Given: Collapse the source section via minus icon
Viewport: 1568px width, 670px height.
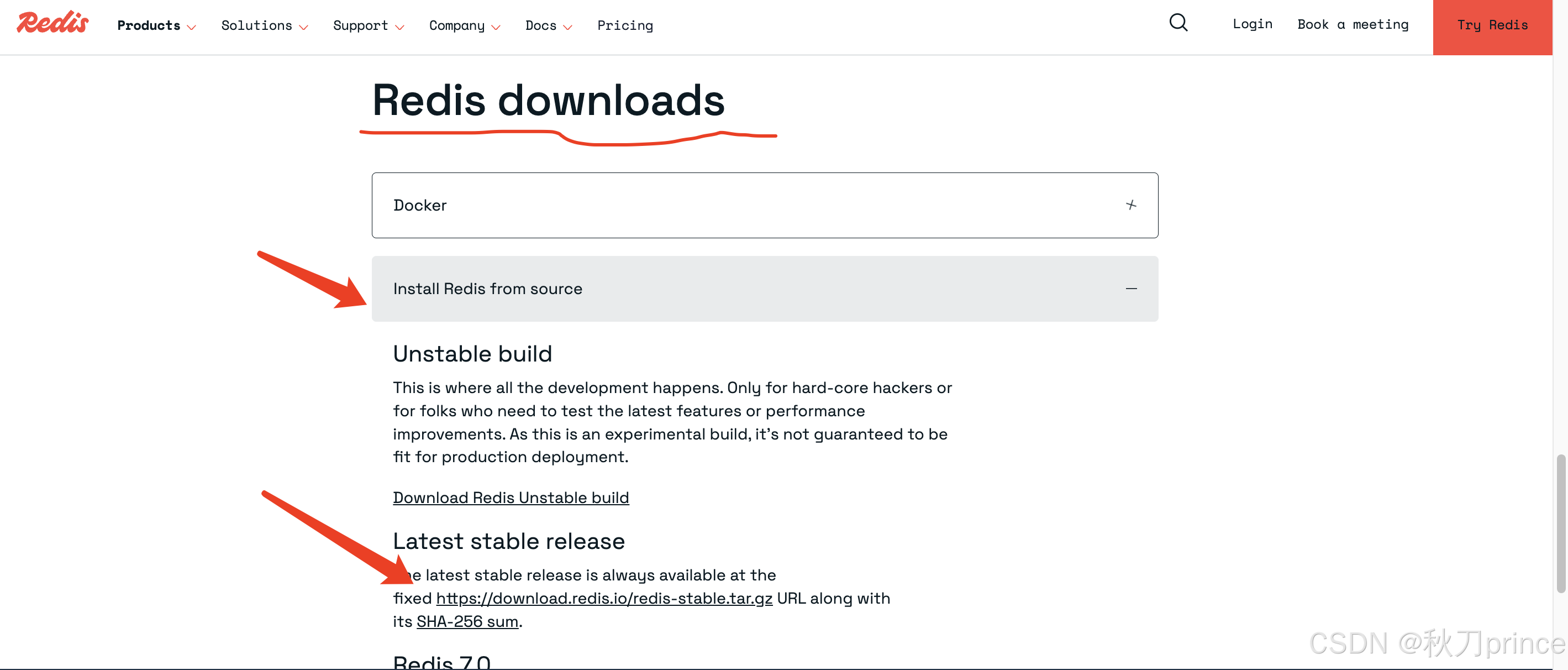Looking at the screenshot, I should [x=1131, y=289].
